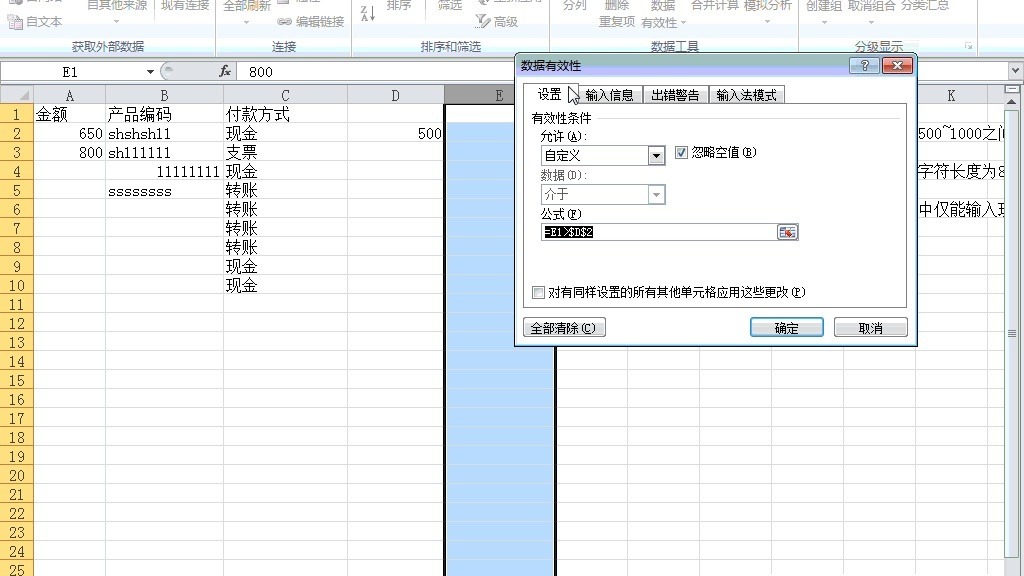1024x576 pixels.
Task: Switch to the Input Message (输入信息) tab
Action: pyautogui.click(x=609, y=95)
